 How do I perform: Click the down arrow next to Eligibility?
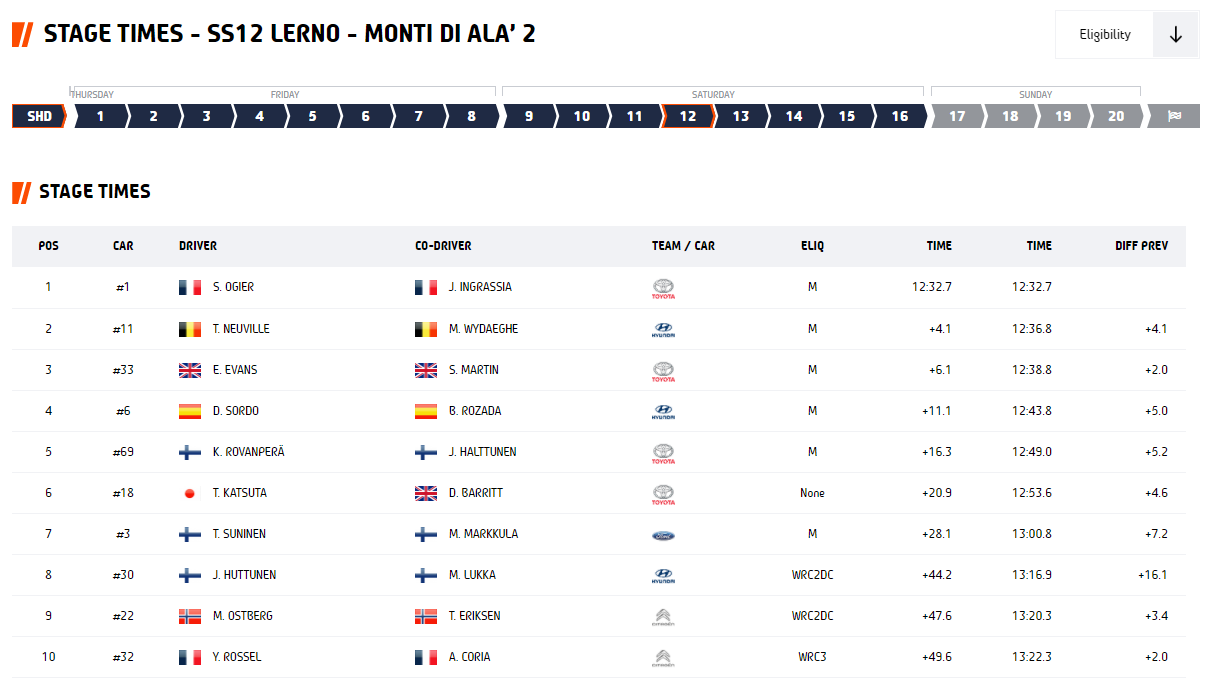coord(1176,35)
